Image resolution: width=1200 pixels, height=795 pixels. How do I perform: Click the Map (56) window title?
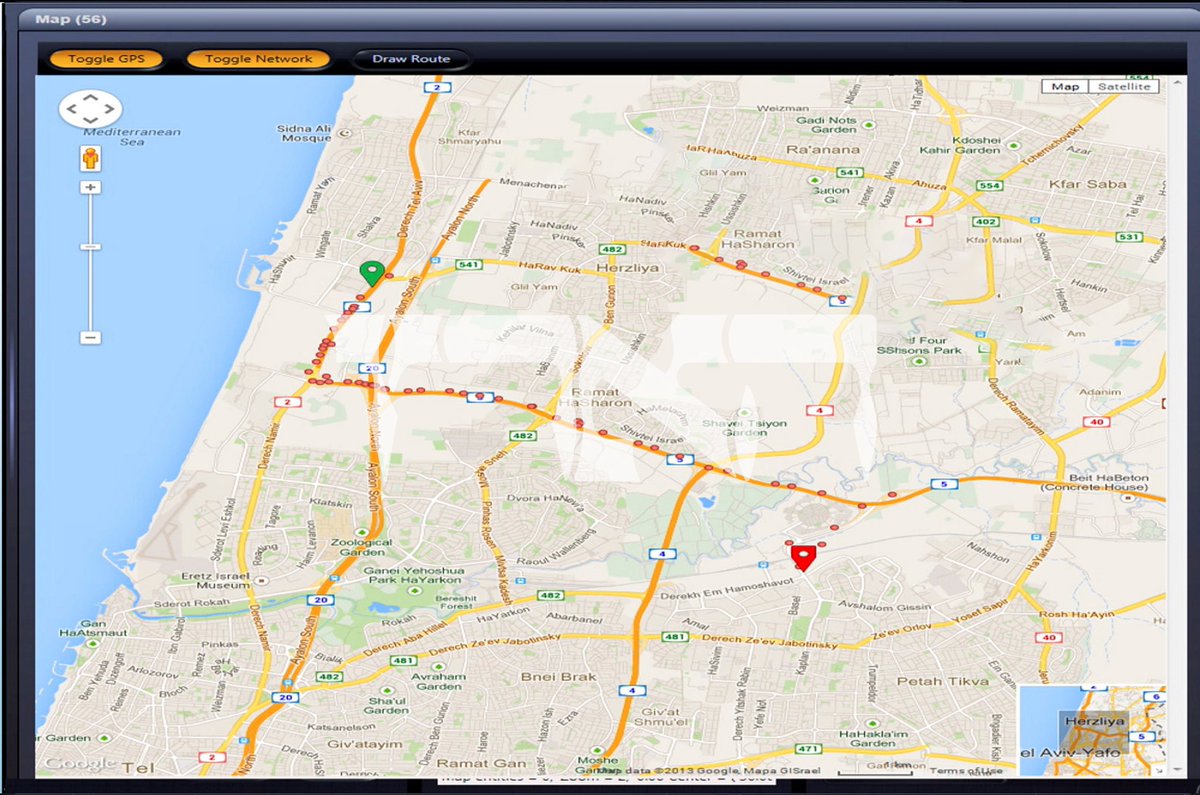point(71,19)
